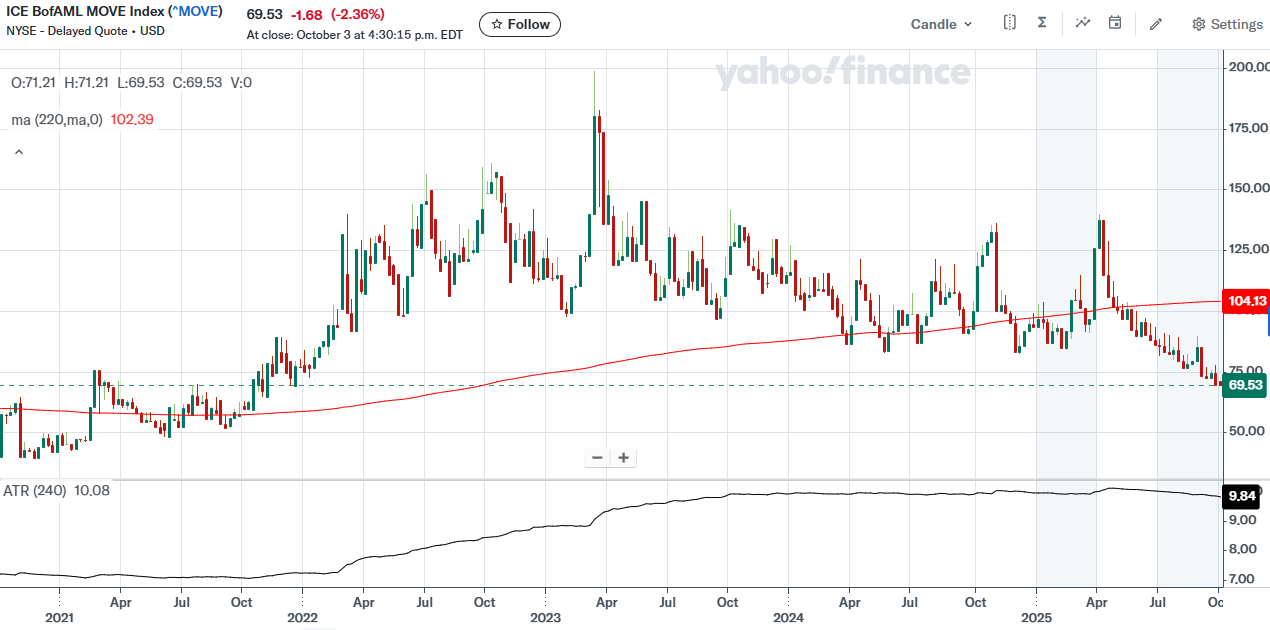Select the pencil draw tool

1156,24
